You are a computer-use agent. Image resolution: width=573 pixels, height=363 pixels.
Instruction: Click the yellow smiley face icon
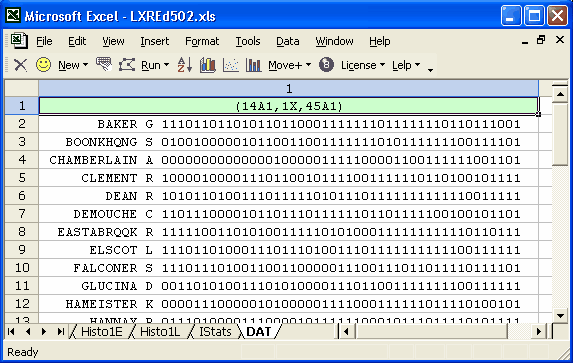click(x=43, y=65)
